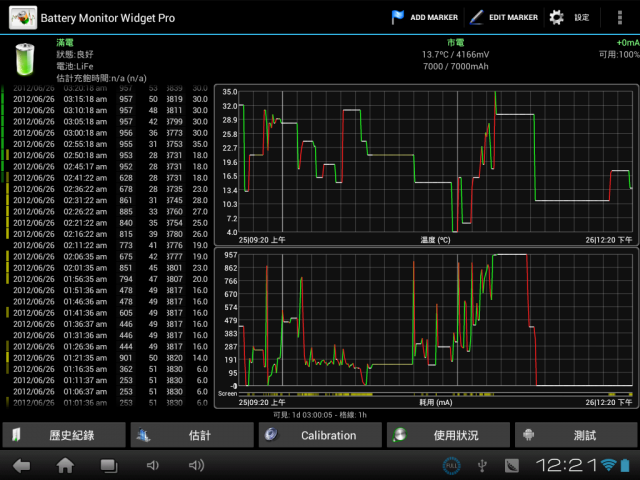This screenshot has width=640, height=480.
Task: Tap the volume down speaker icon
Action: (153, 465)
